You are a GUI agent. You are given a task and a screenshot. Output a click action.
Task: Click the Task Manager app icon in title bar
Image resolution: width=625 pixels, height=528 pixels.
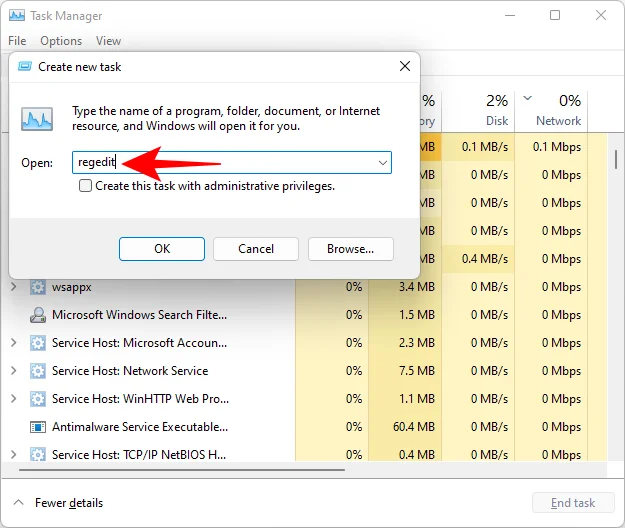17,16
